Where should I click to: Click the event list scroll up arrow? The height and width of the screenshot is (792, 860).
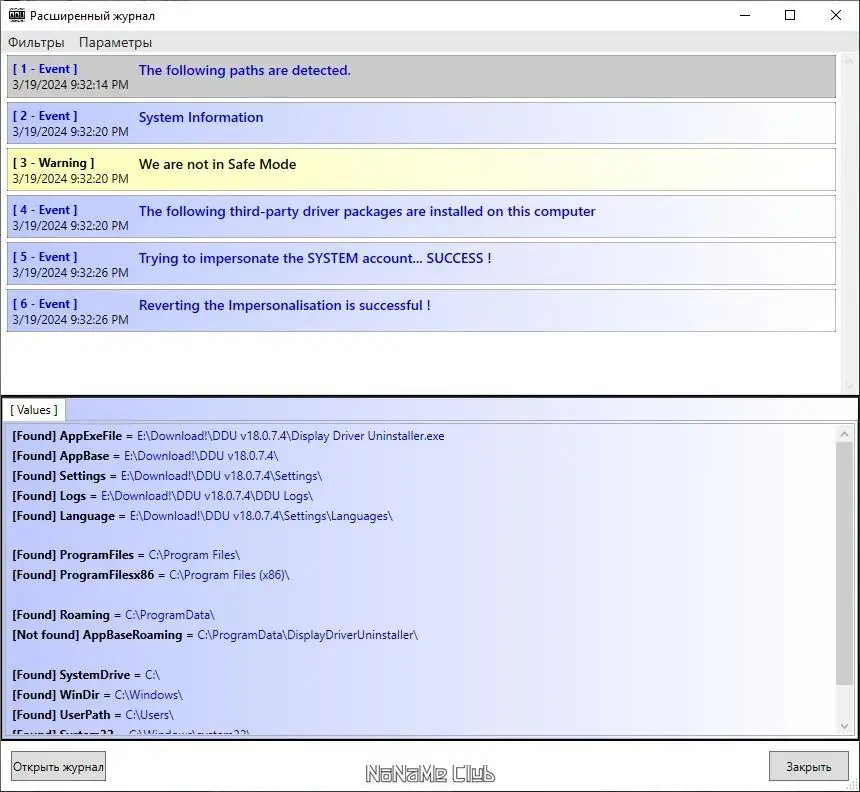click(x=850, y=62)
